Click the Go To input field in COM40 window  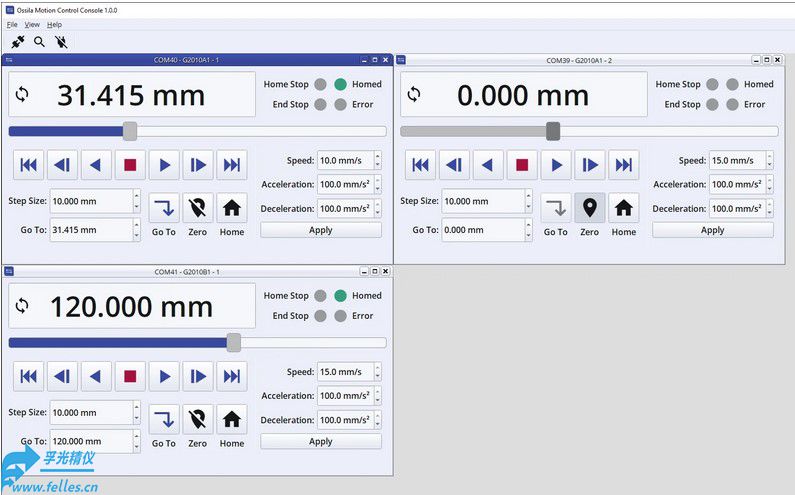(90, 230)
